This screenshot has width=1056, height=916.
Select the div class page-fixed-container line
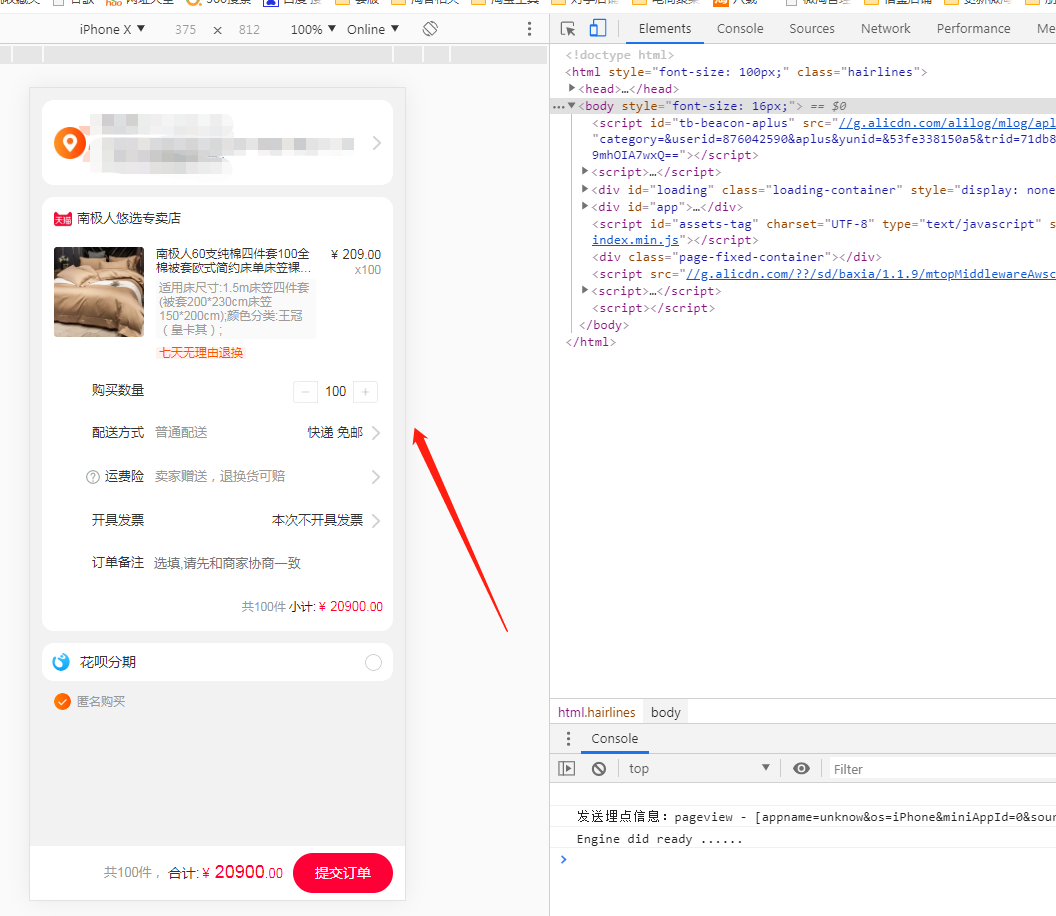pos(737,257)
